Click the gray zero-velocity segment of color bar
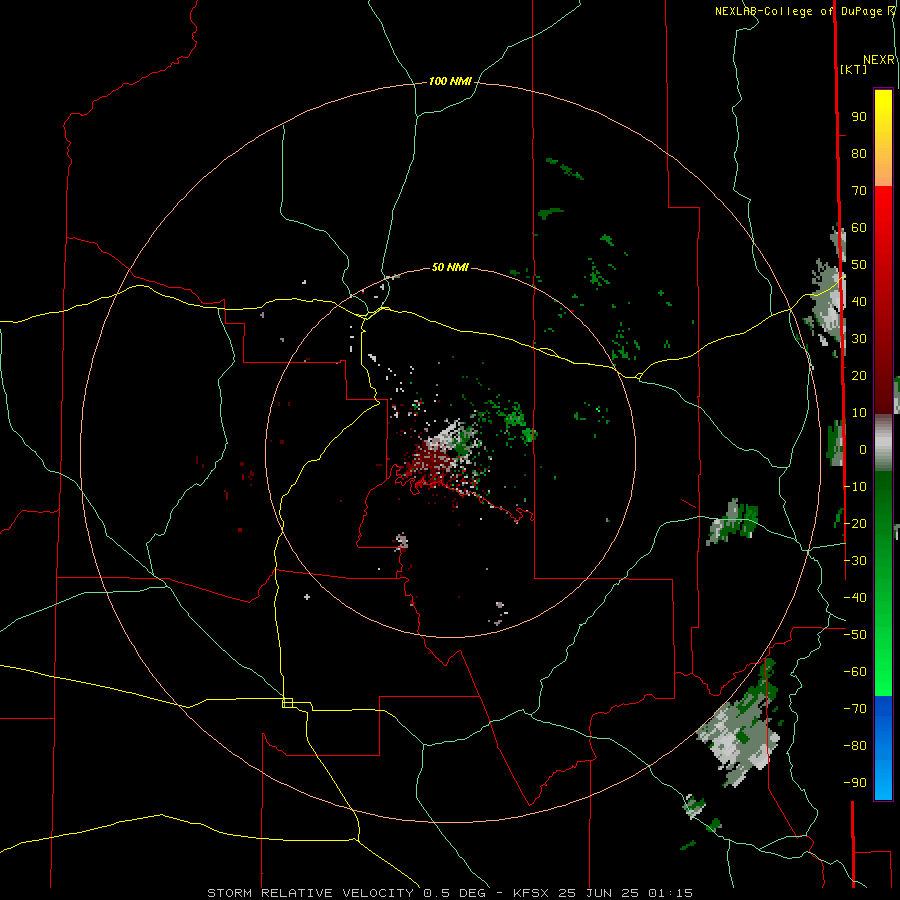This screenshot has height=900, width=900. (x=883, y=443)
